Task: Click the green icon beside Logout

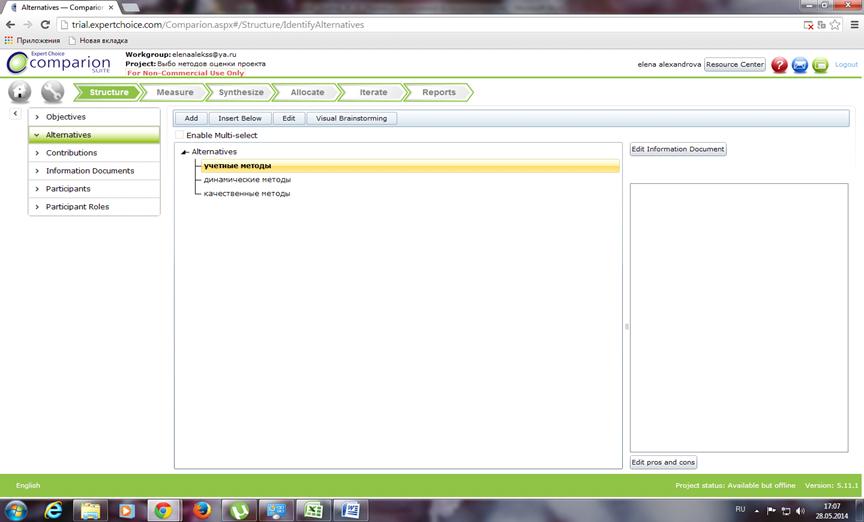Action: tap(820, 65)
